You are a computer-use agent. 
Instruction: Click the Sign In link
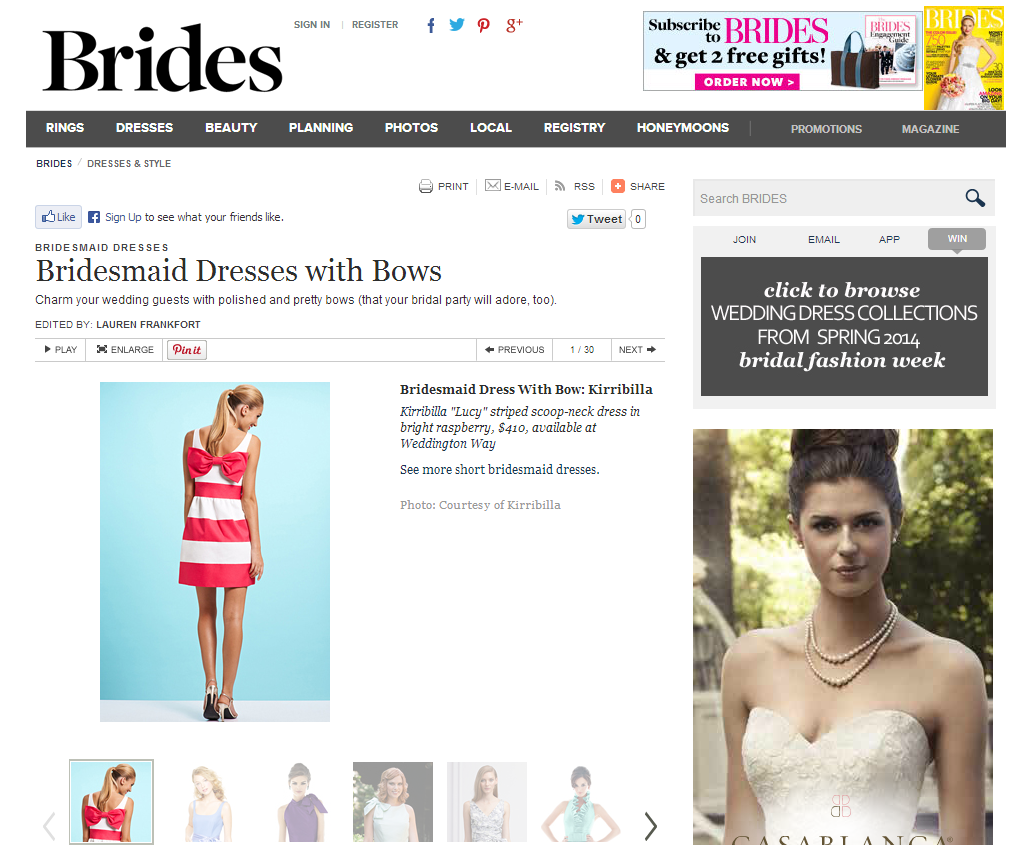312,25
